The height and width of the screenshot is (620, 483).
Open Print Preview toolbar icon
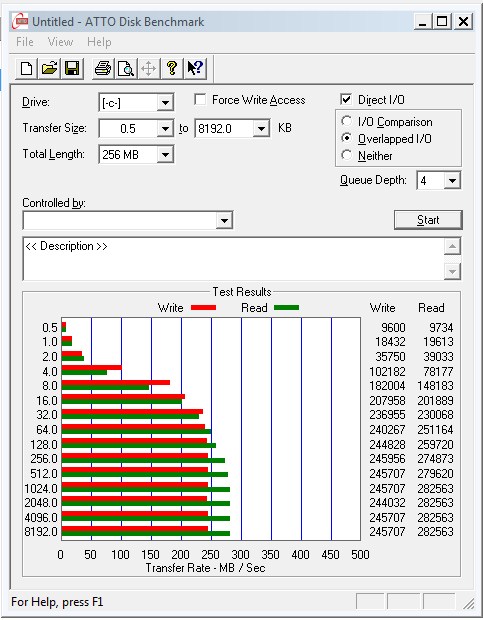[x=126, y=68]
